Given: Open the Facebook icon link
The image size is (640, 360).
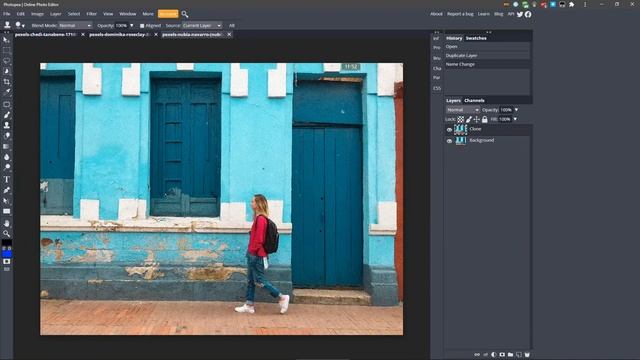Looking at the screenshot, I should [x=528, y=14].
